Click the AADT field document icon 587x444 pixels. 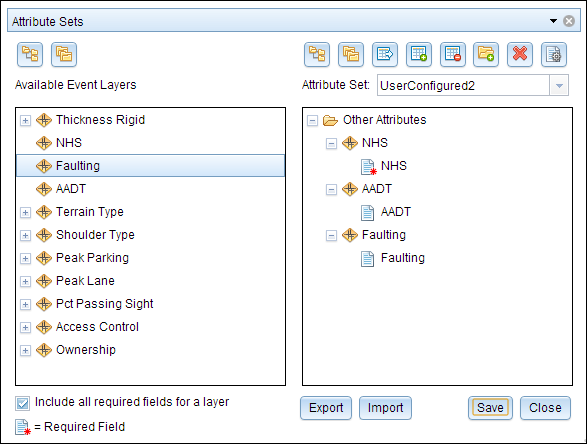pos(367,213)
